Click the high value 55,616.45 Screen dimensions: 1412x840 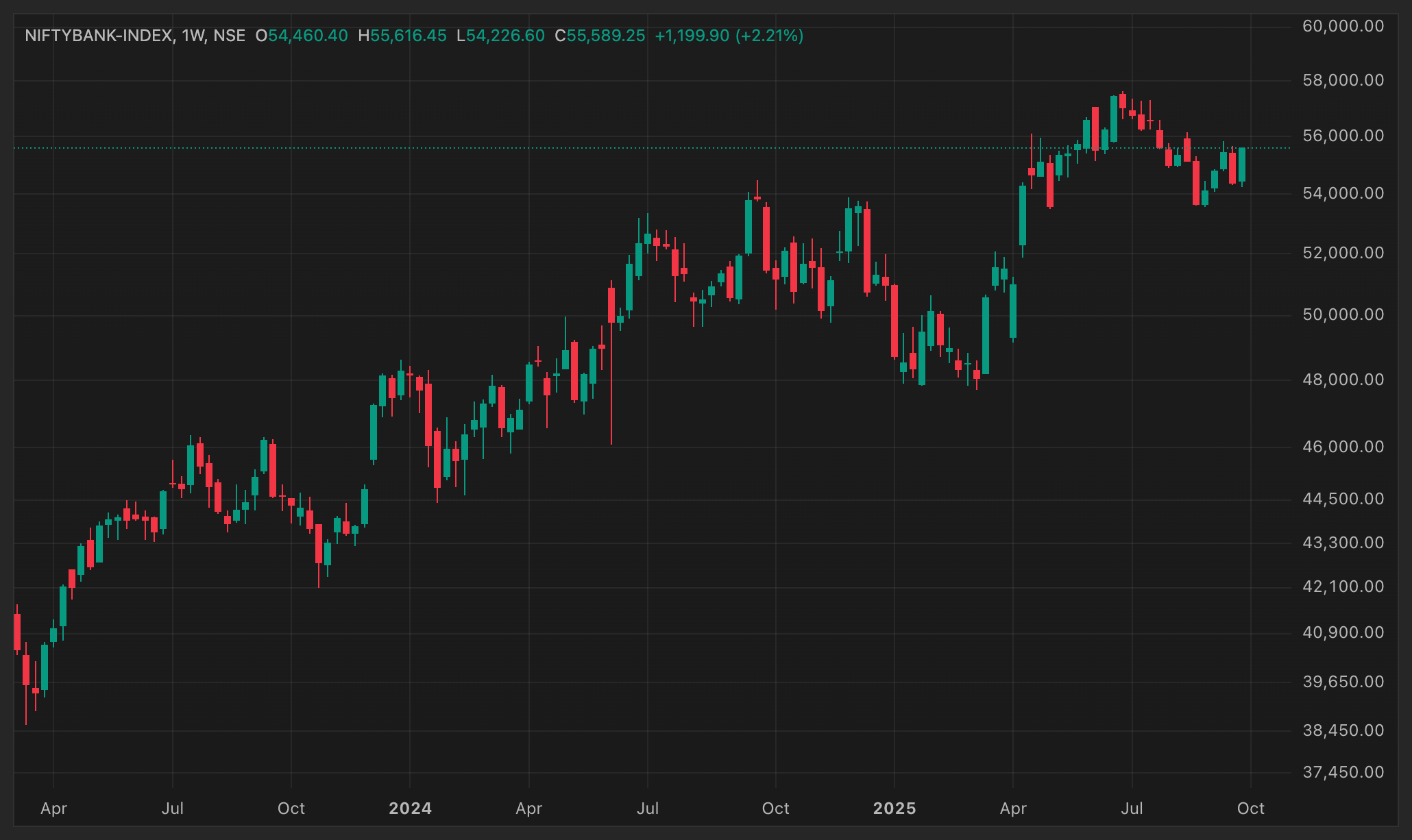[x=409, y=36]
